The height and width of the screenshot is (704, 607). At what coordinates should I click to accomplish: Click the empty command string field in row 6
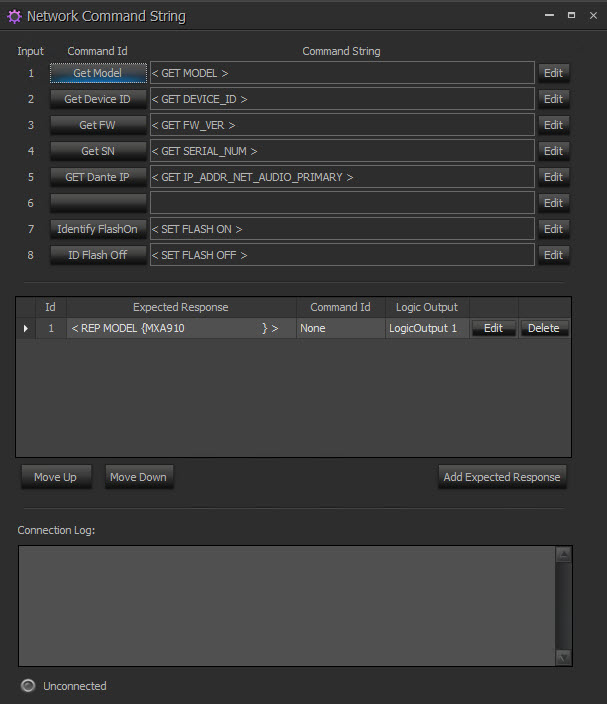click(x=341, y=203)
